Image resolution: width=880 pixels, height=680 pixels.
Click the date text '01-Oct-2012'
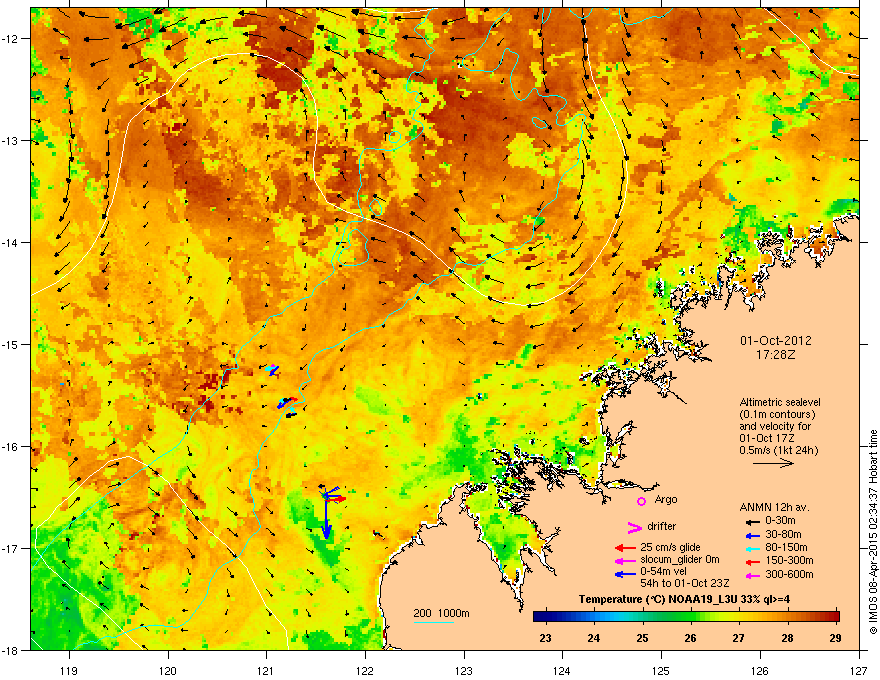[x=776, y=341]
